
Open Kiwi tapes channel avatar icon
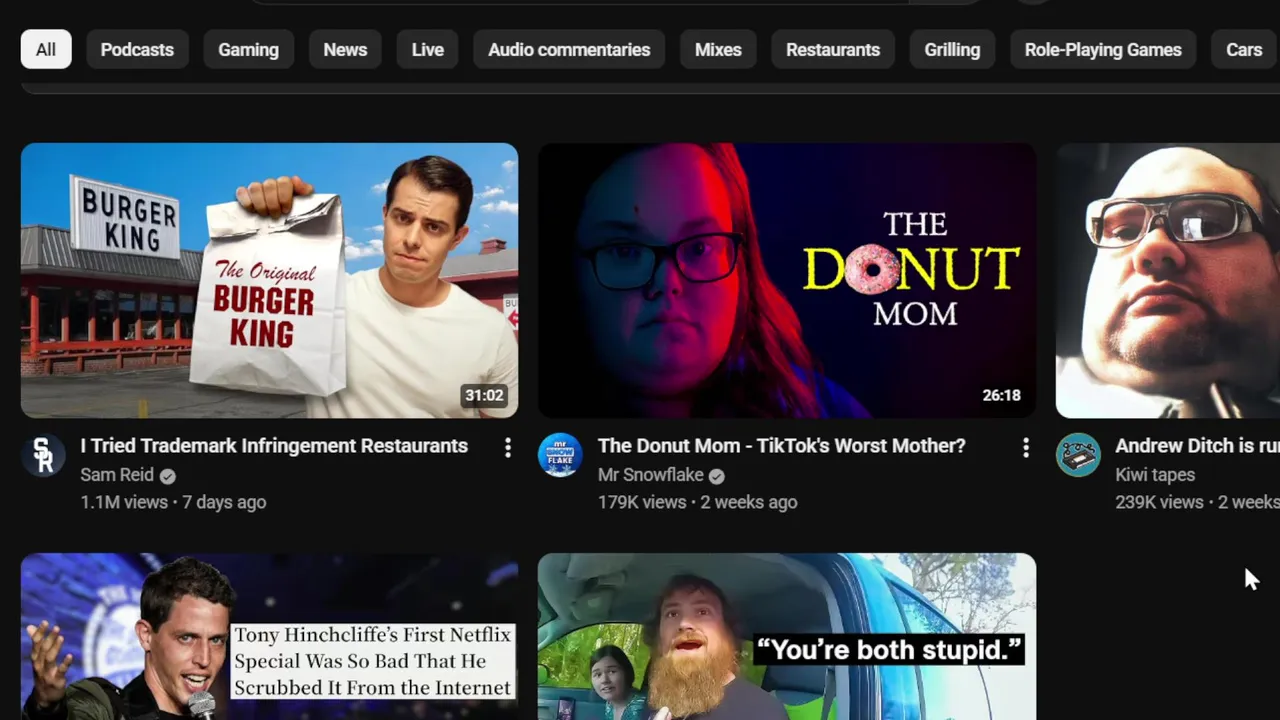(1078, 455)
